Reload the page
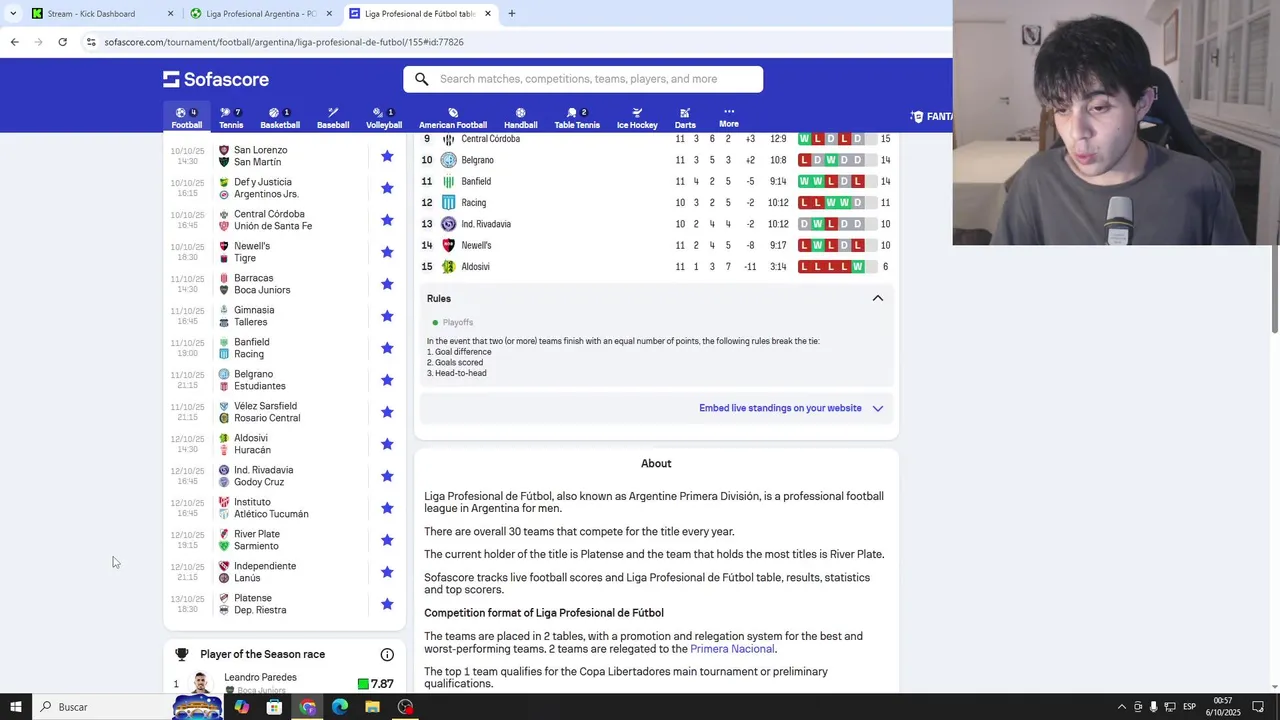 coord(62,42)
